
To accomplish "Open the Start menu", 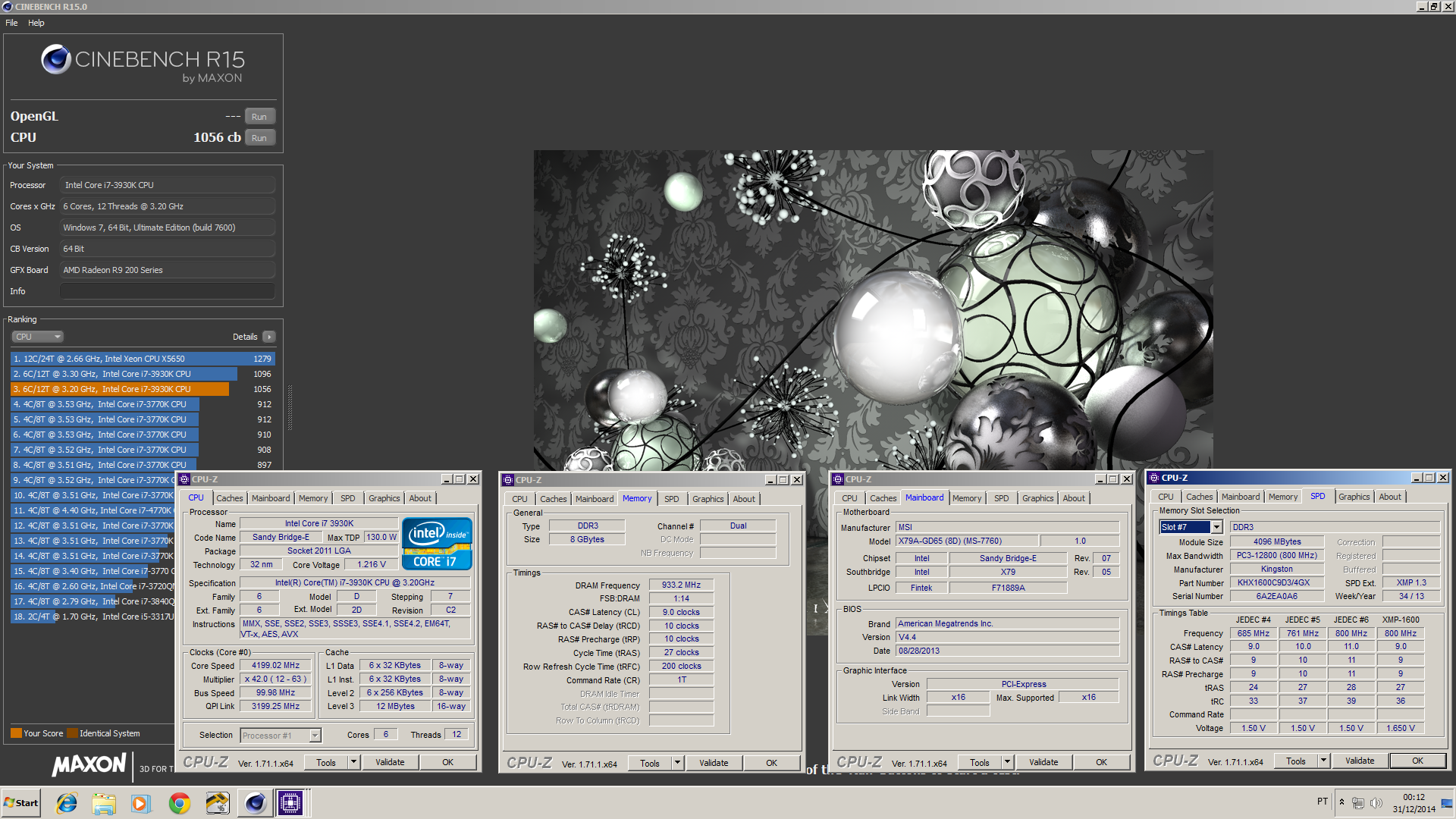I will 20,803.
